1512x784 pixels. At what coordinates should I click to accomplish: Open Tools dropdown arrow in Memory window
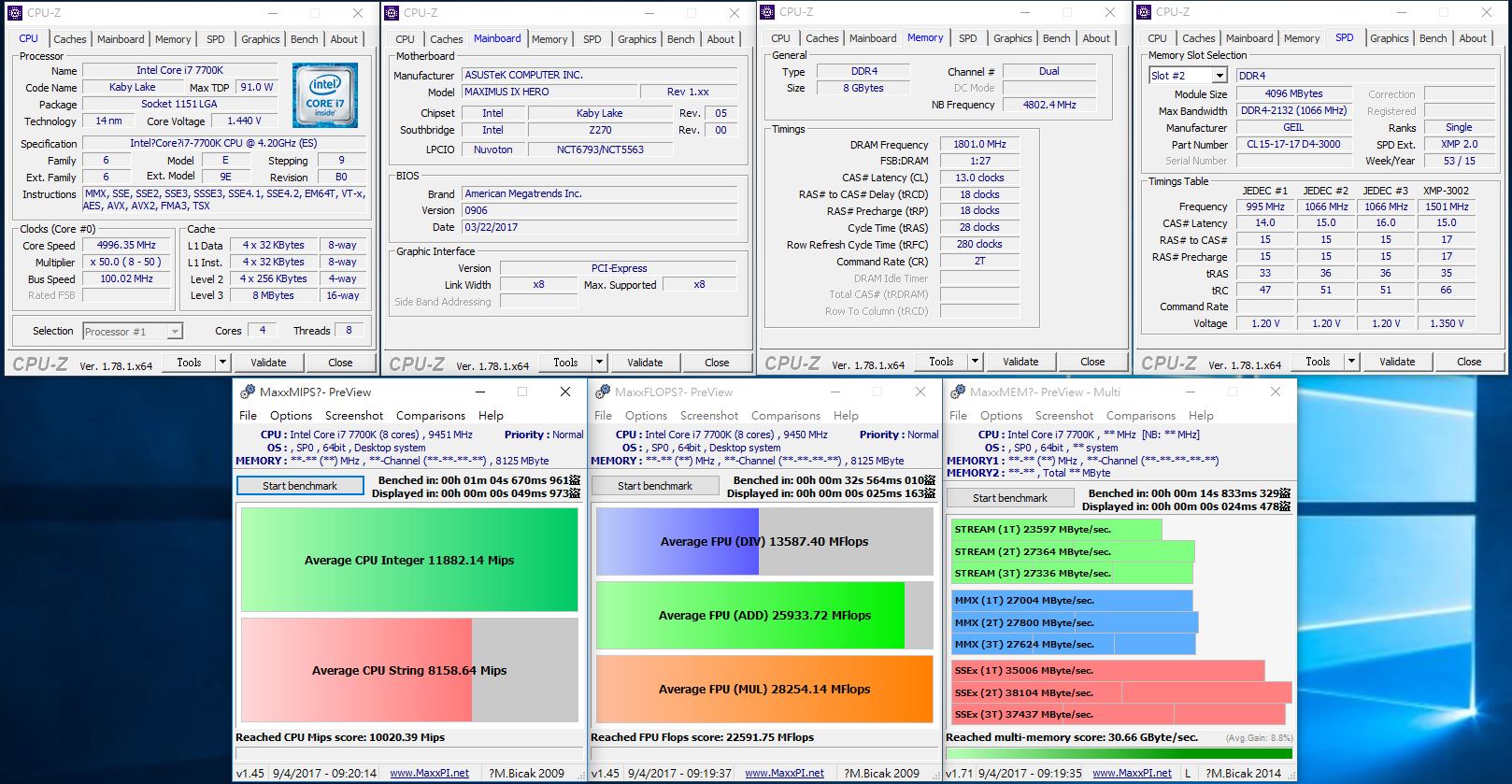pyautogui.click(x=975, y=362)
